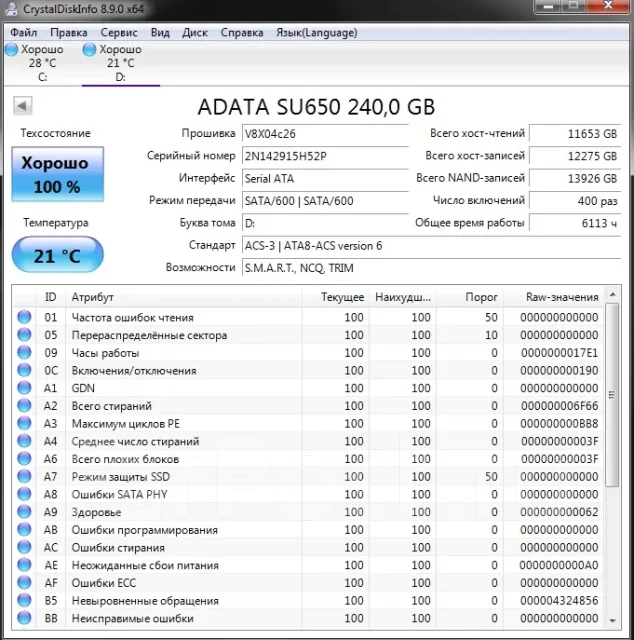Screen dimensions: 634x640
Task: Click status circle for GDN row
Action: tap(24, 388)
